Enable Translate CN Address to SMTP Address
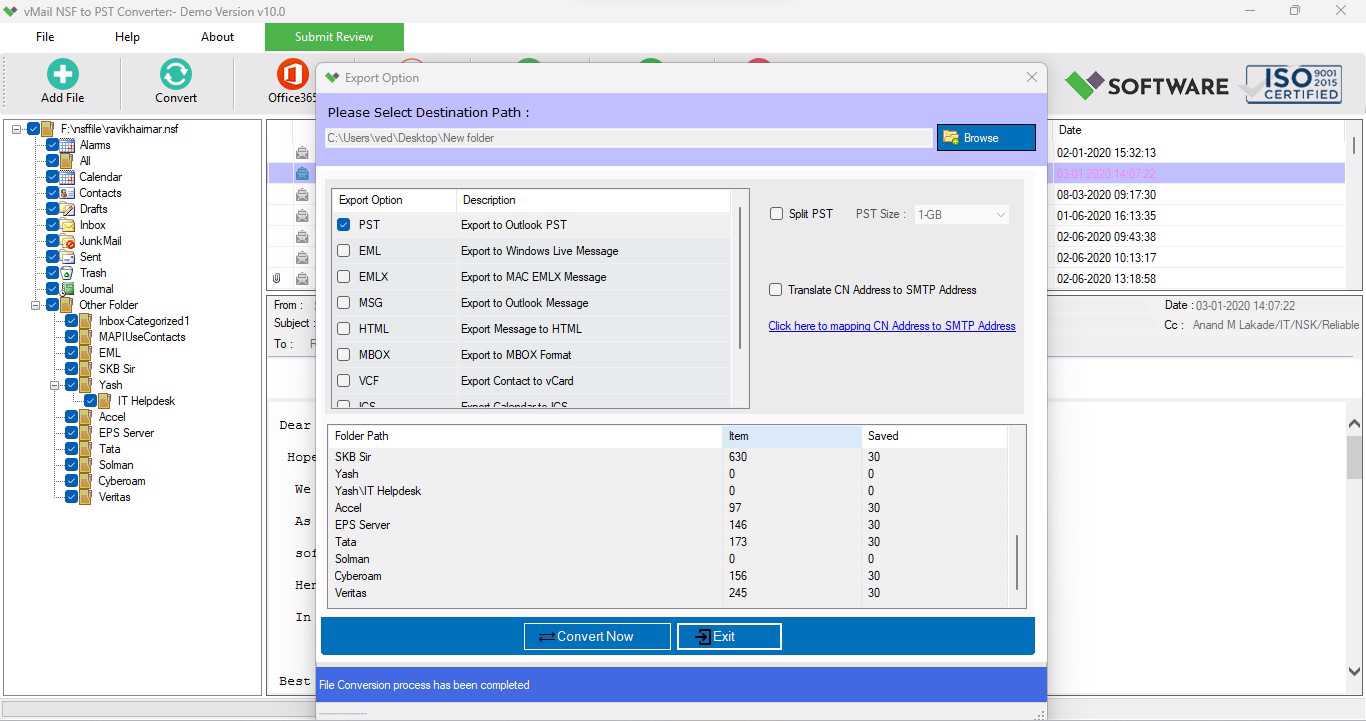The height and width of the screenshot is (721, 1366). point(776,290)
